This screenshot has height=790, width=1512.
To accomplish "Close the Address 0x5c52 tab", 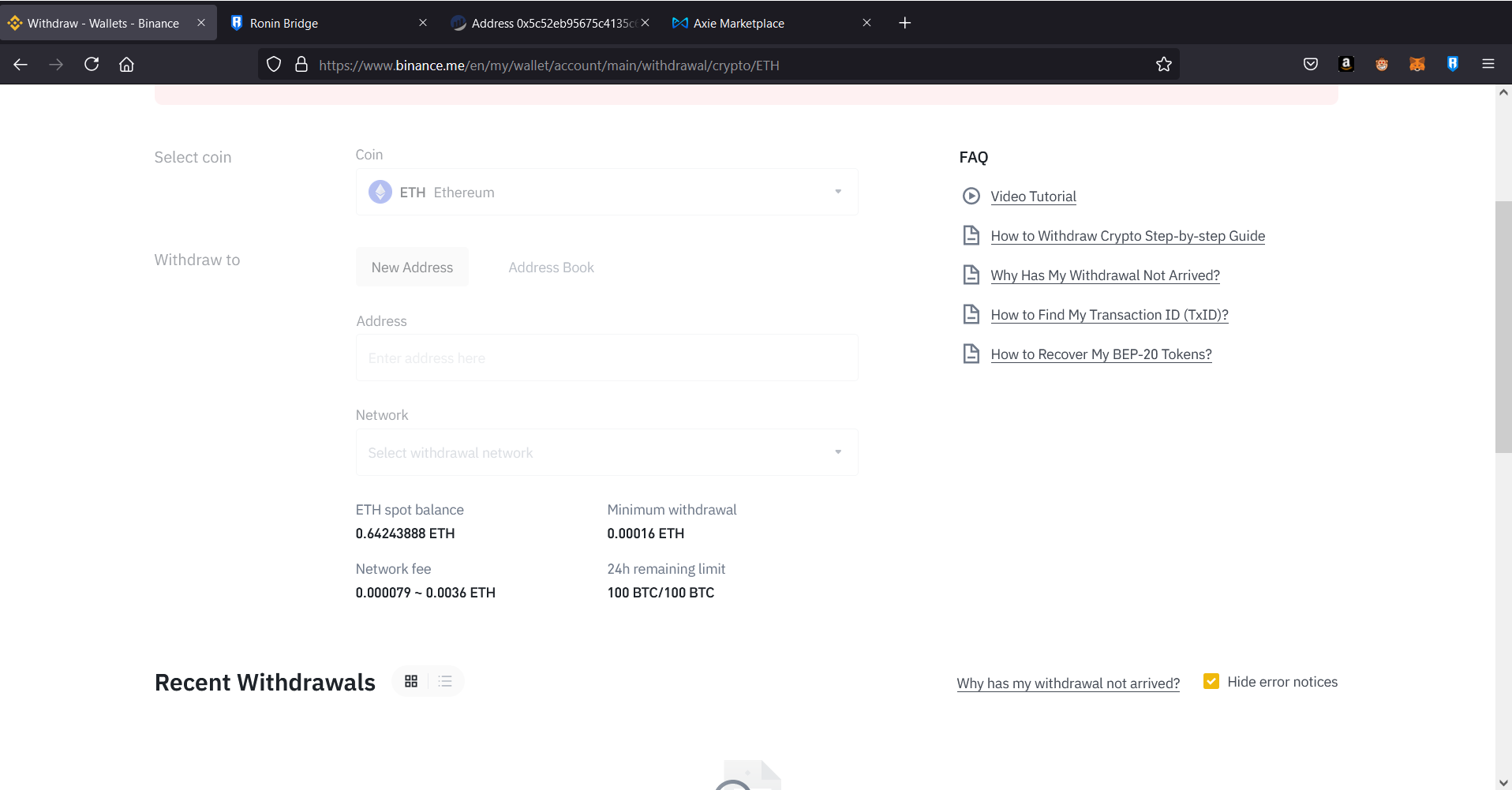I will 645,23.
